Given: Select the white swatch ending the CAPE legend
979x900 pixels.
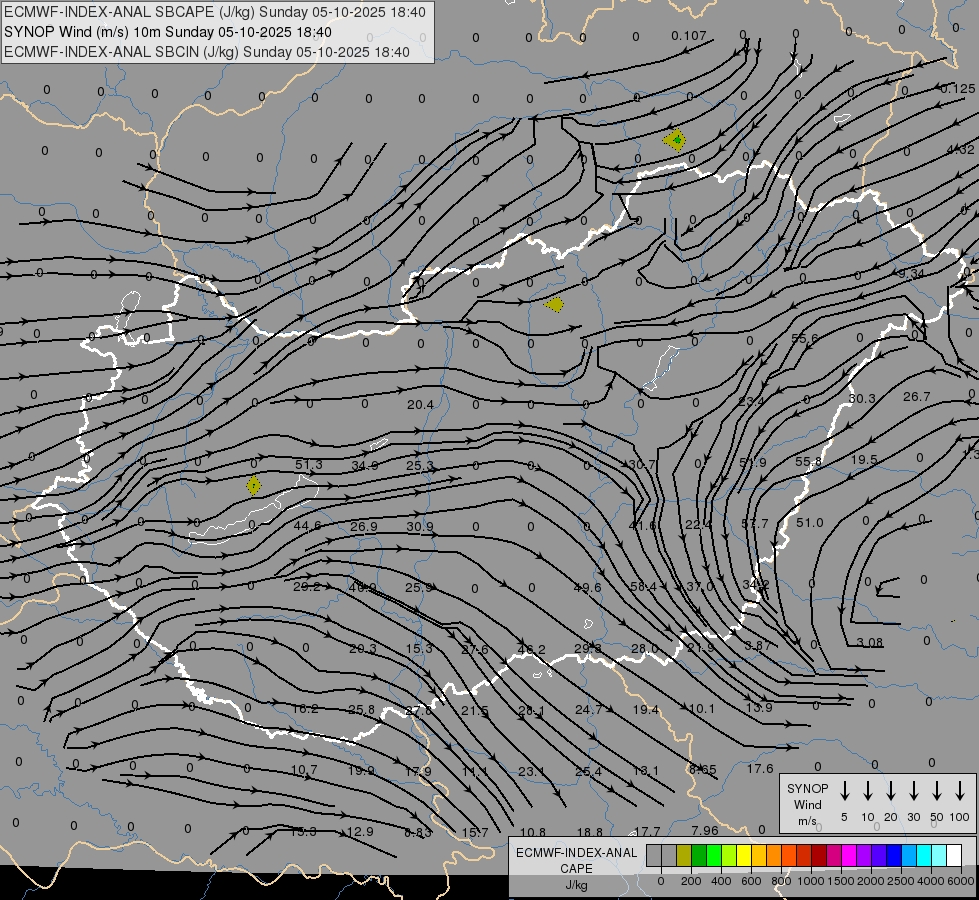Looking at the screenshot, I should pos(953,855).
